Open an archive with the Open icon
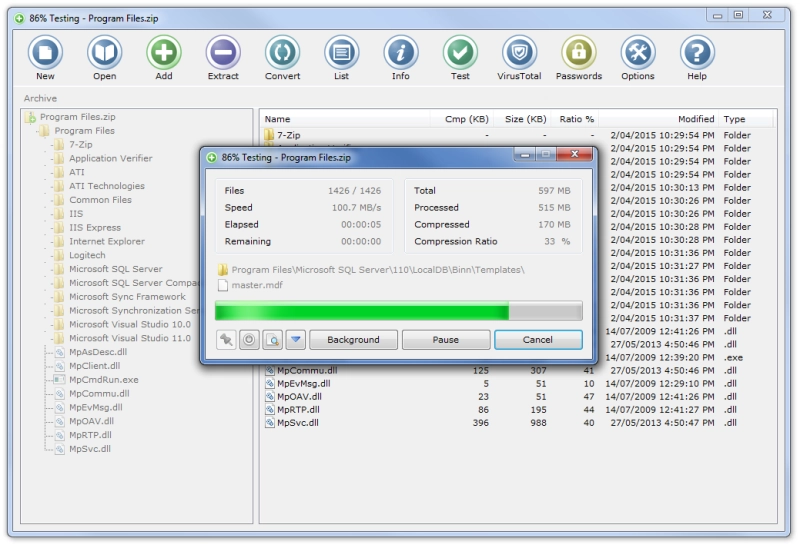 pyautogui.click(x=105, y=53)
